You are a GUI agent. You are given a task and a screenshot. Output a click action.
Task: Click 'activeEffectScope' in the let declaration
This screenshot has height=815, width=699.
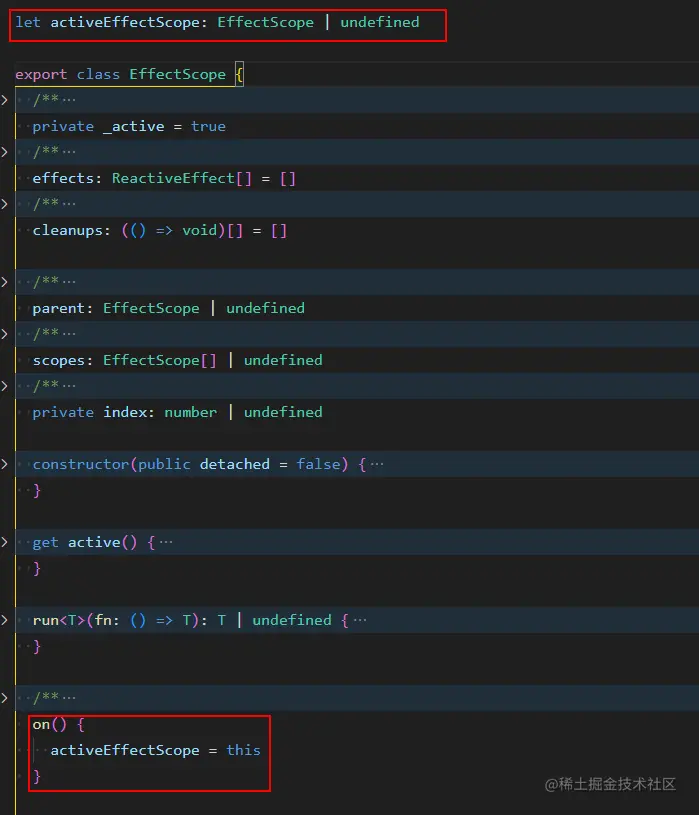125,22
